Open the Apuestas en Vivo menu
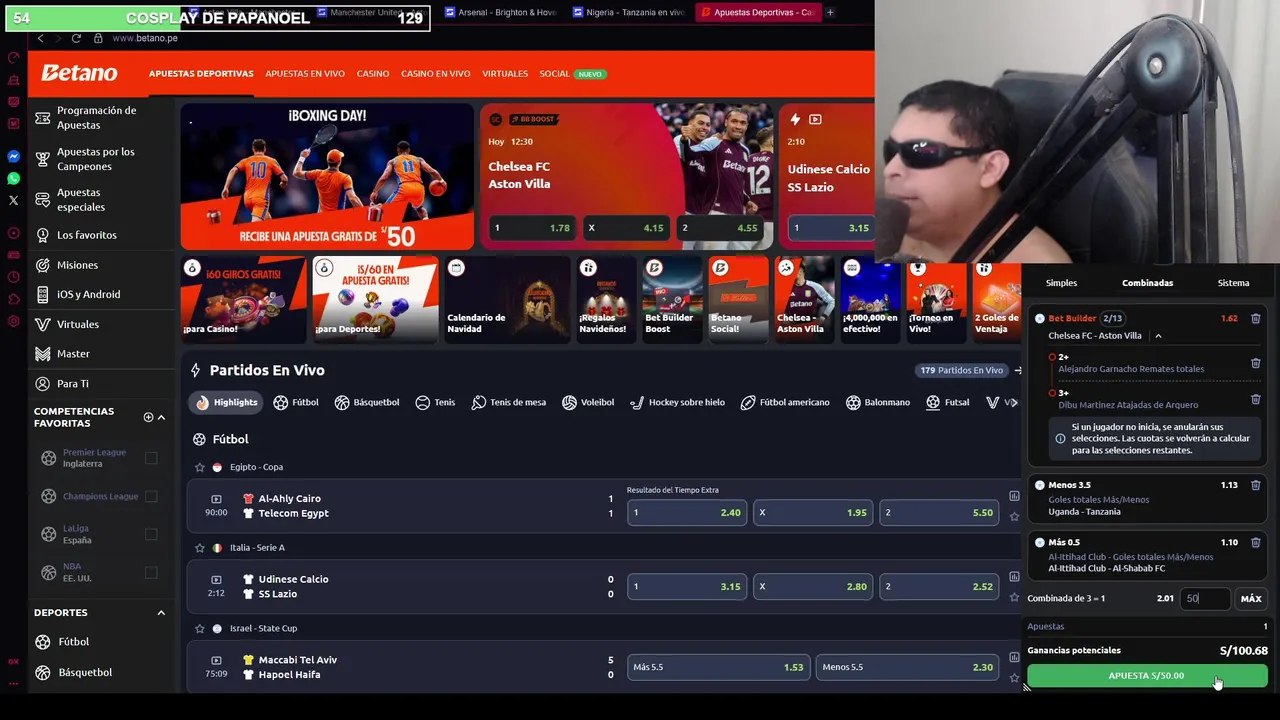The width and height of the screenshot is (1280, 720). 305,74
